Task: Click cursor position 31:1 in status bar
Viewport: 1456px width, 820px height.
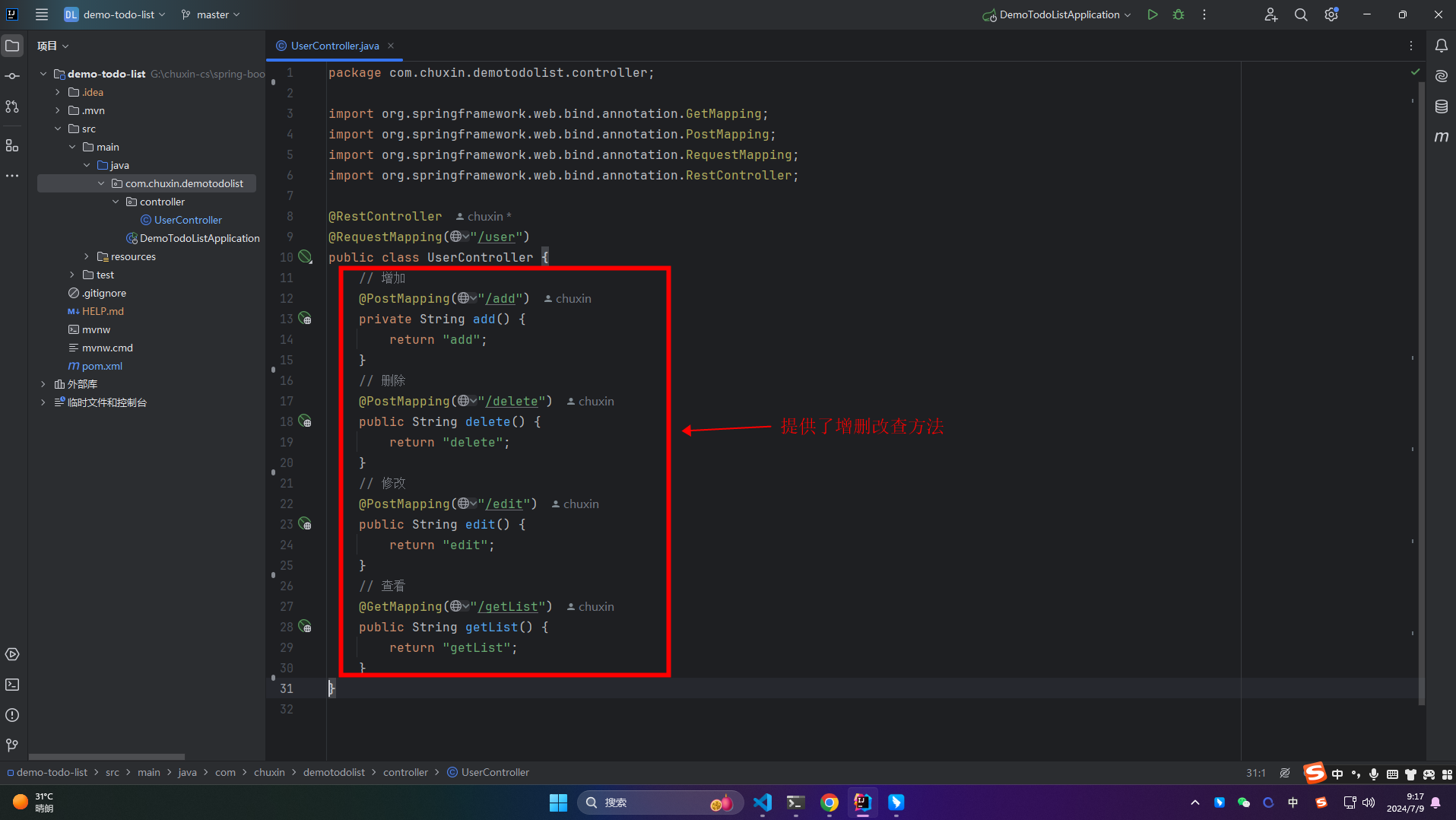Action: [x=1256, y=773]
